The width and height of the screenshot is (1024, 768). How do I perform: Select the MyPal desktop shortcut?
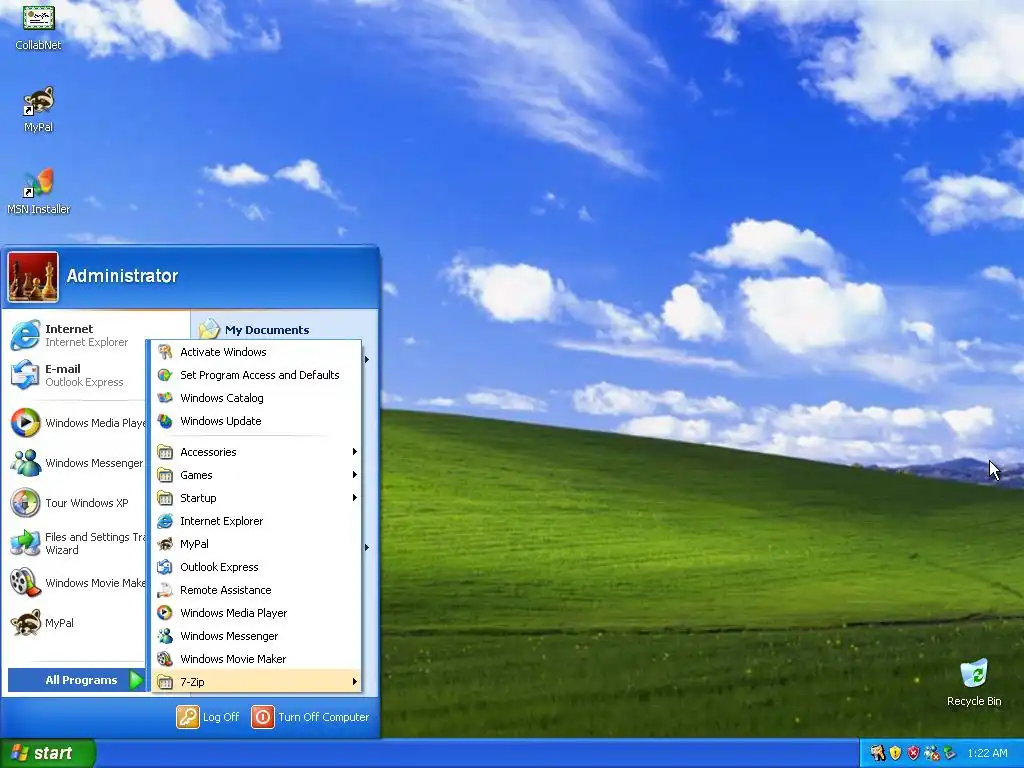(39, 110)
